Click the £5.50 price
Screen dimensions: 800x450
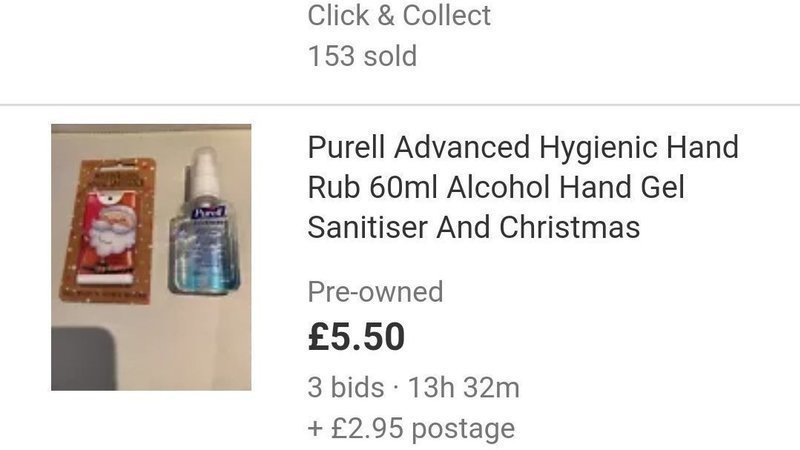tap(356, 337)
